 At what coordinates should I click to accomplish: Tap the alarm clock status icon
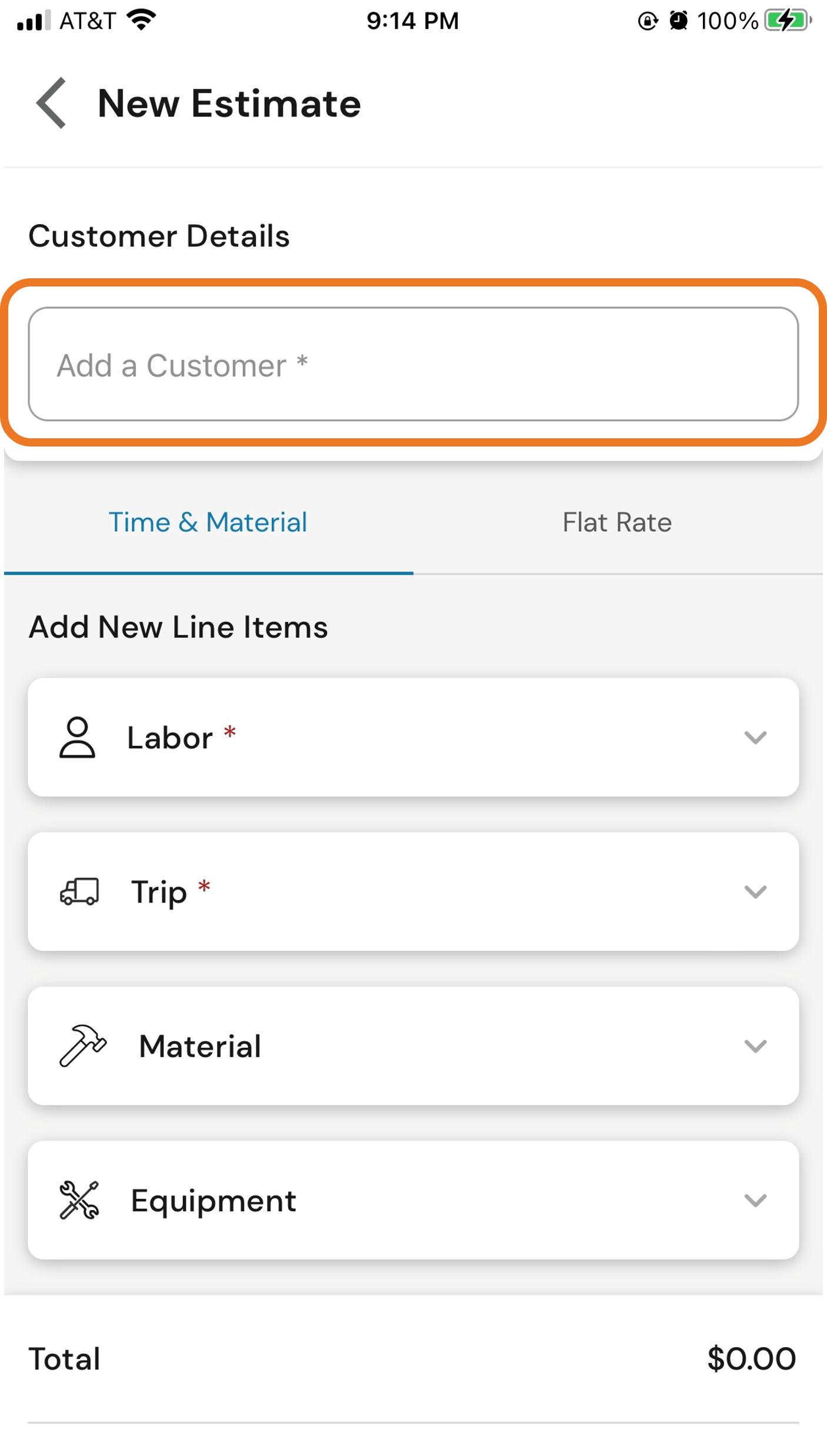[x=678, y=21]
